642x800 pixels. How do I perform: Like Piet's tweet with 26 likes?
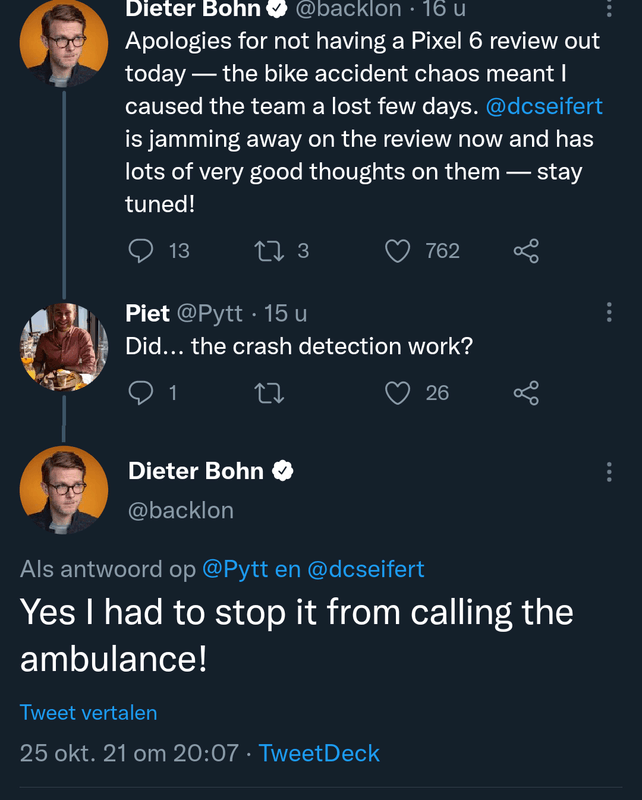[x=398, y=393]
